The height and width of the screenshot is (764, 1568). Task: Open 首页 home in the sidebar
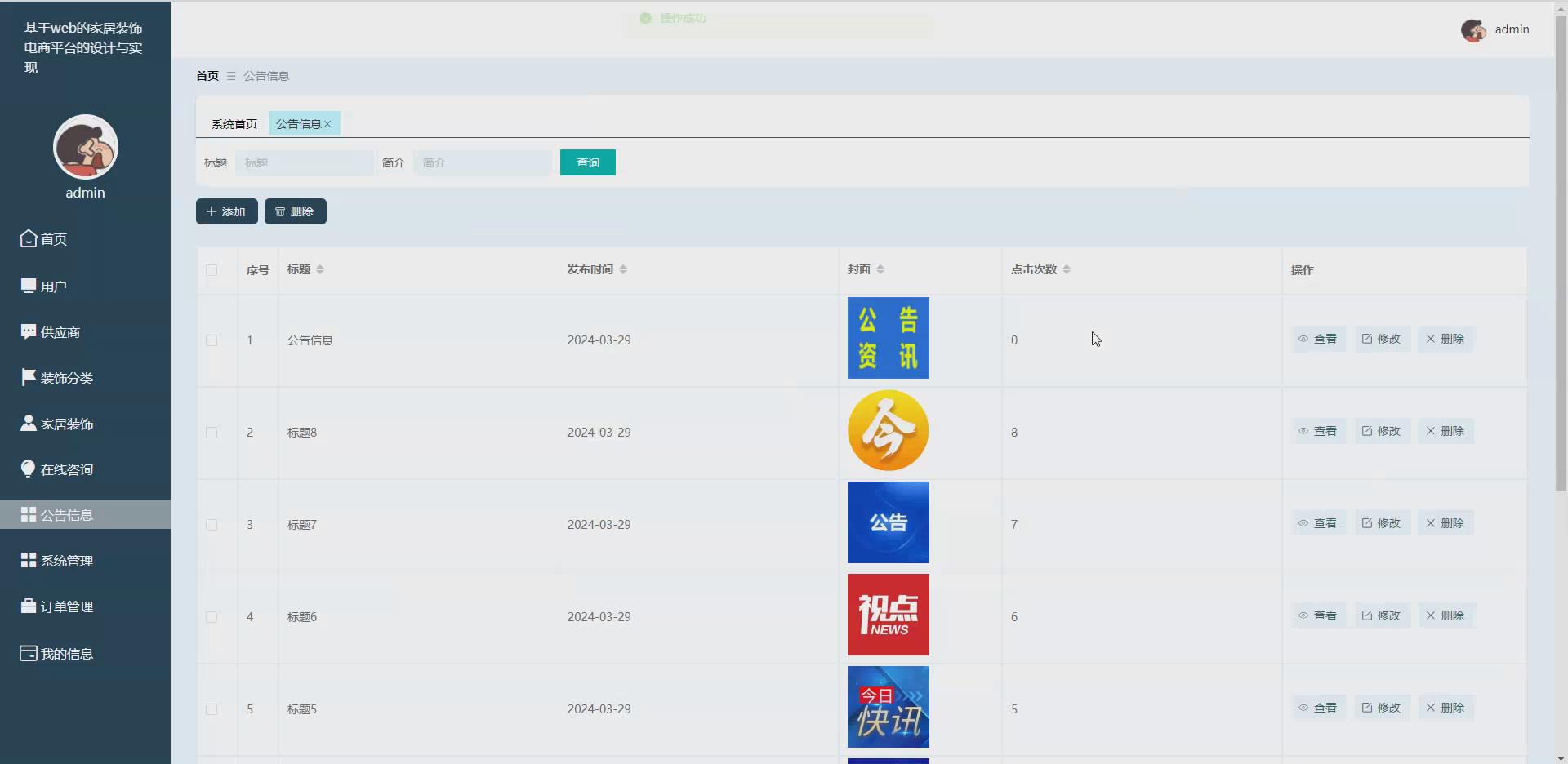(44, 239)
